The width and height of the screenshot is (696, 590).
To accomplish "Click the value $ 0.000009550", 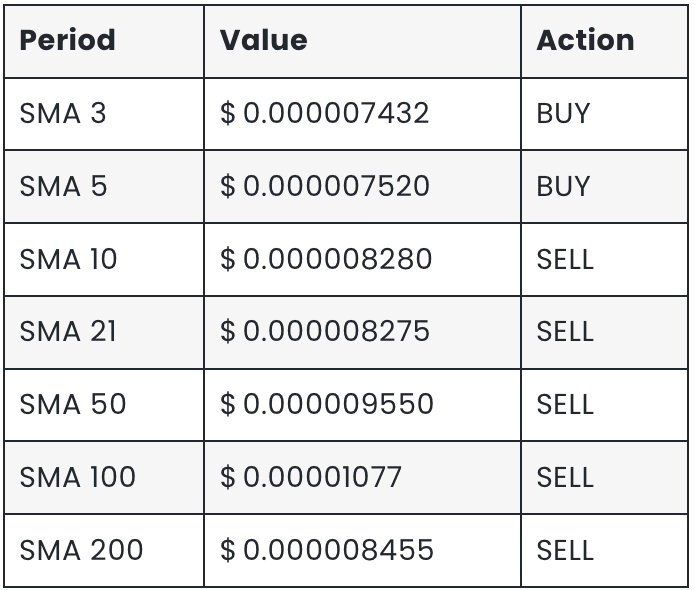I will [x=326, y=404].
